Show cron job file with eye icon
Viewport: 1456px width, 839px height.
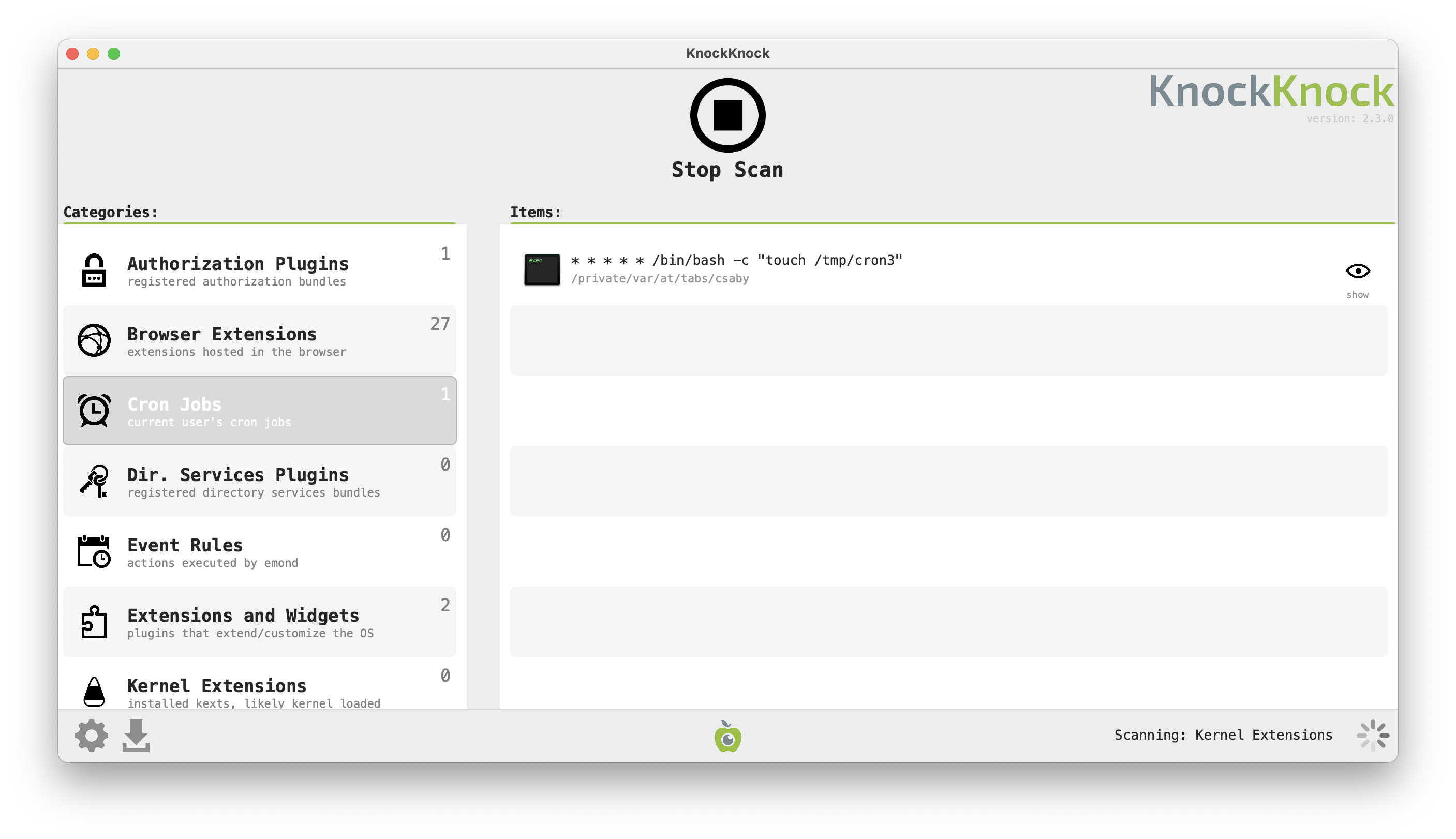1358,271
